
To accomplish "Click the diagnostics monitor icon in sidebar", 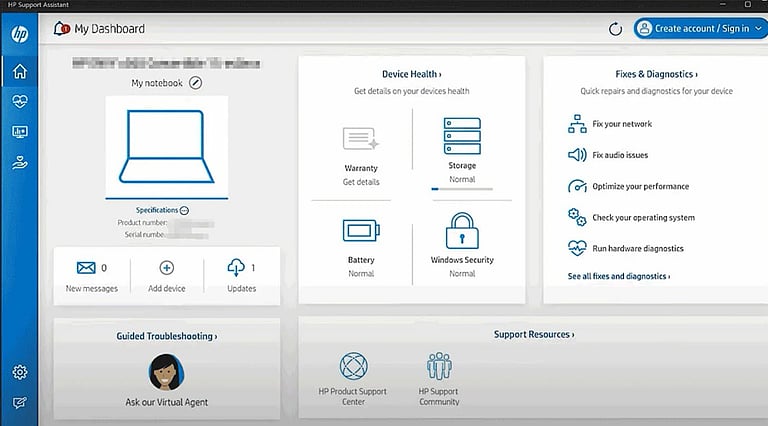I will coord(19,132).
